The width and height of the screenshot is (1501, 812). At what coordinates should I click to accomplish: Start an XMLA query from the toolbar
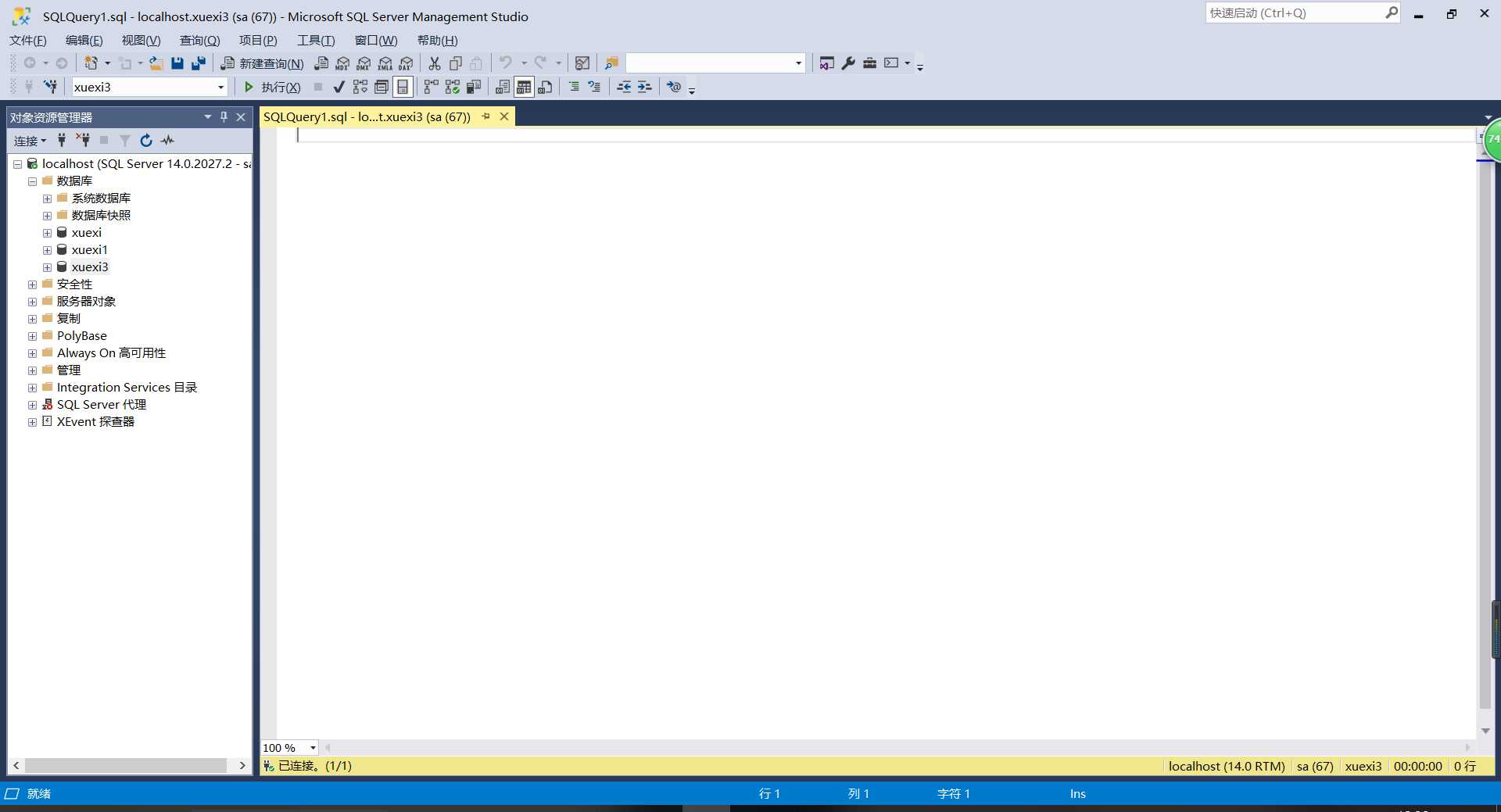pos(385,63)
